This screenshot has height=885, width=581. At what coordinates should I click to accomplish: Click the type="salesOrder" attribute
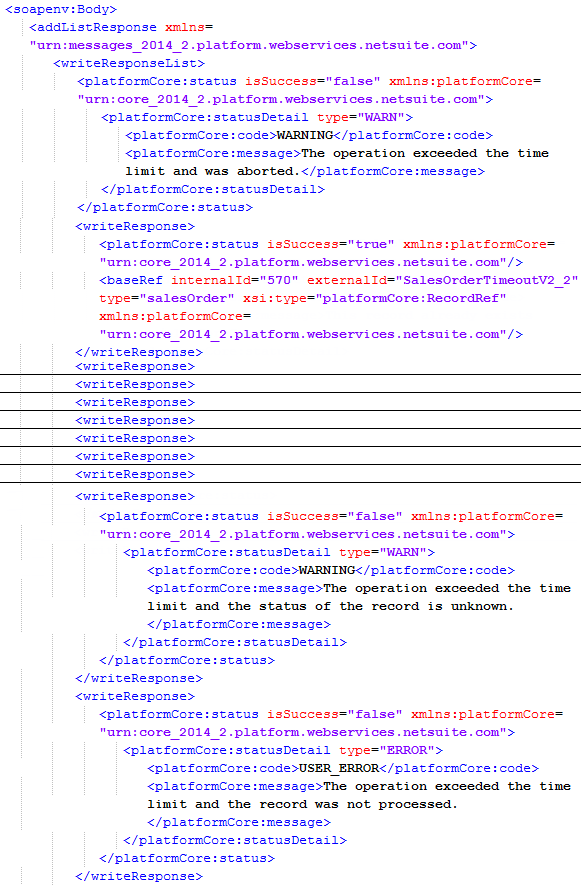pos(167,298)
